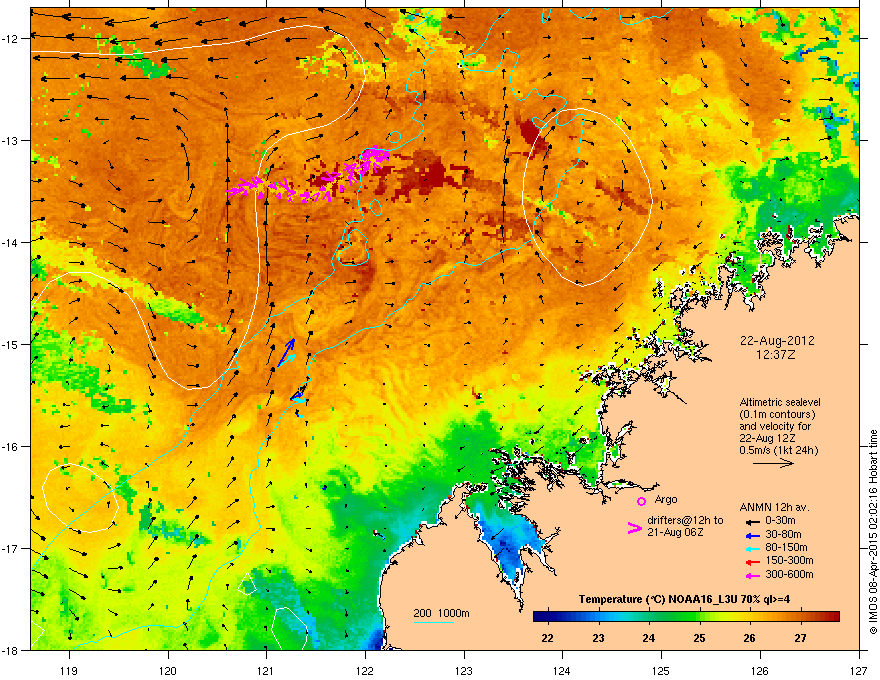Image resolution: width=880 pixels, height=680 pixels.
Task: Click the longitude axis label '126'
Action: [x=760, y=670]
